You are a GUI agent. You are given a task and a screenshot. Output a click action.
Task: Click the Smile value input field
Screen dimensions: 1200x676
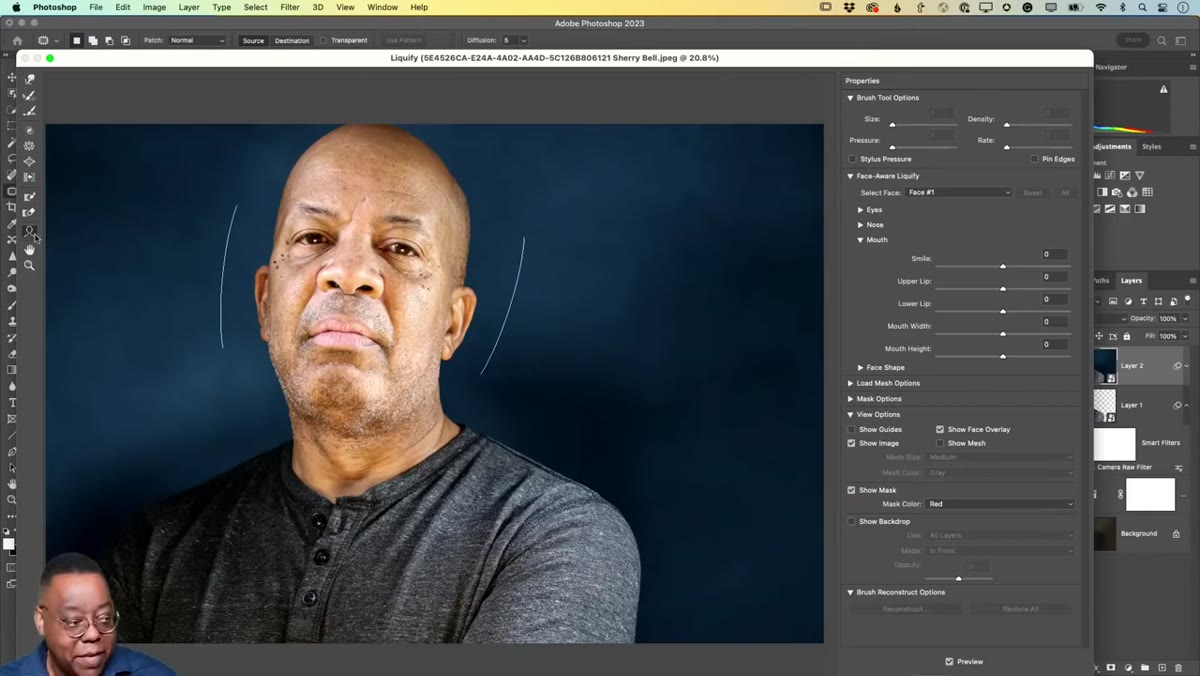click(1054, 255)
